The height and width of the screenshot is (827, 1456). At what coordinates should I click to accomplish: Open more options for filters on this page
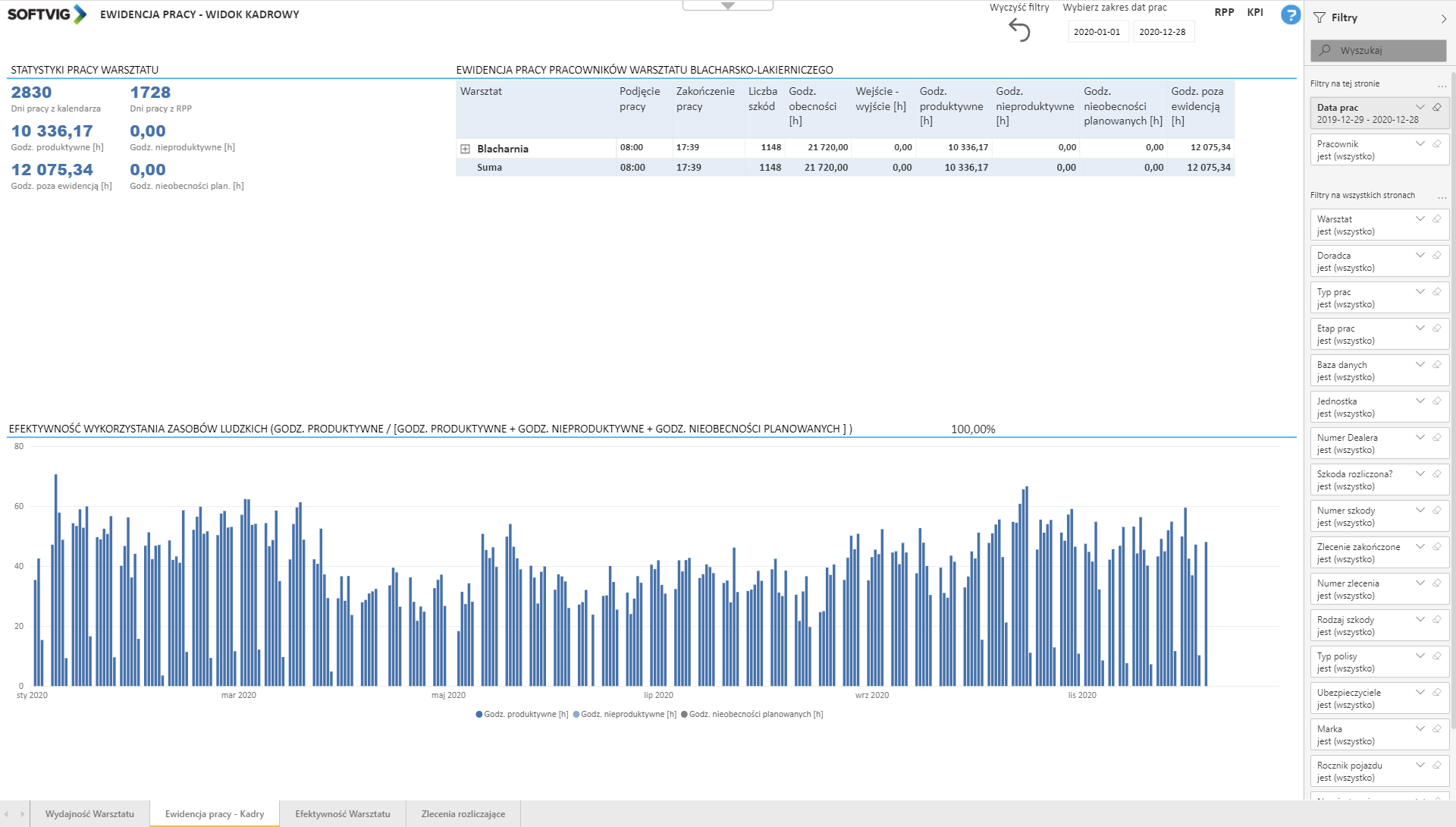pyautogui.click(x=1442, y=85)
